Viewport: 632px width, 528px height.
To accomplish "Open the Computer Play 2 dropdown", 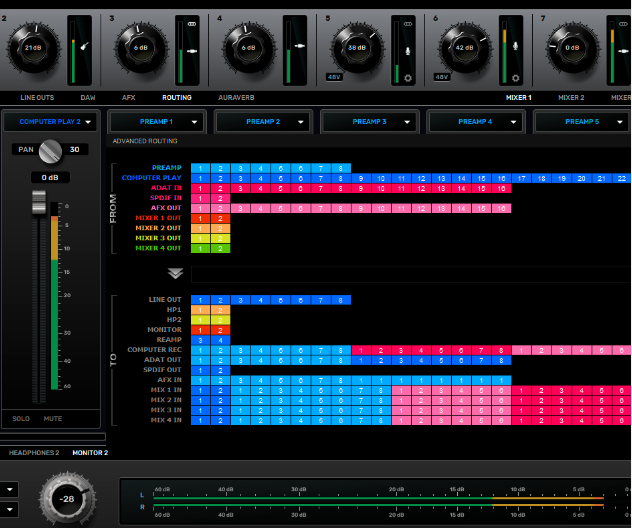I will point(52,122).
